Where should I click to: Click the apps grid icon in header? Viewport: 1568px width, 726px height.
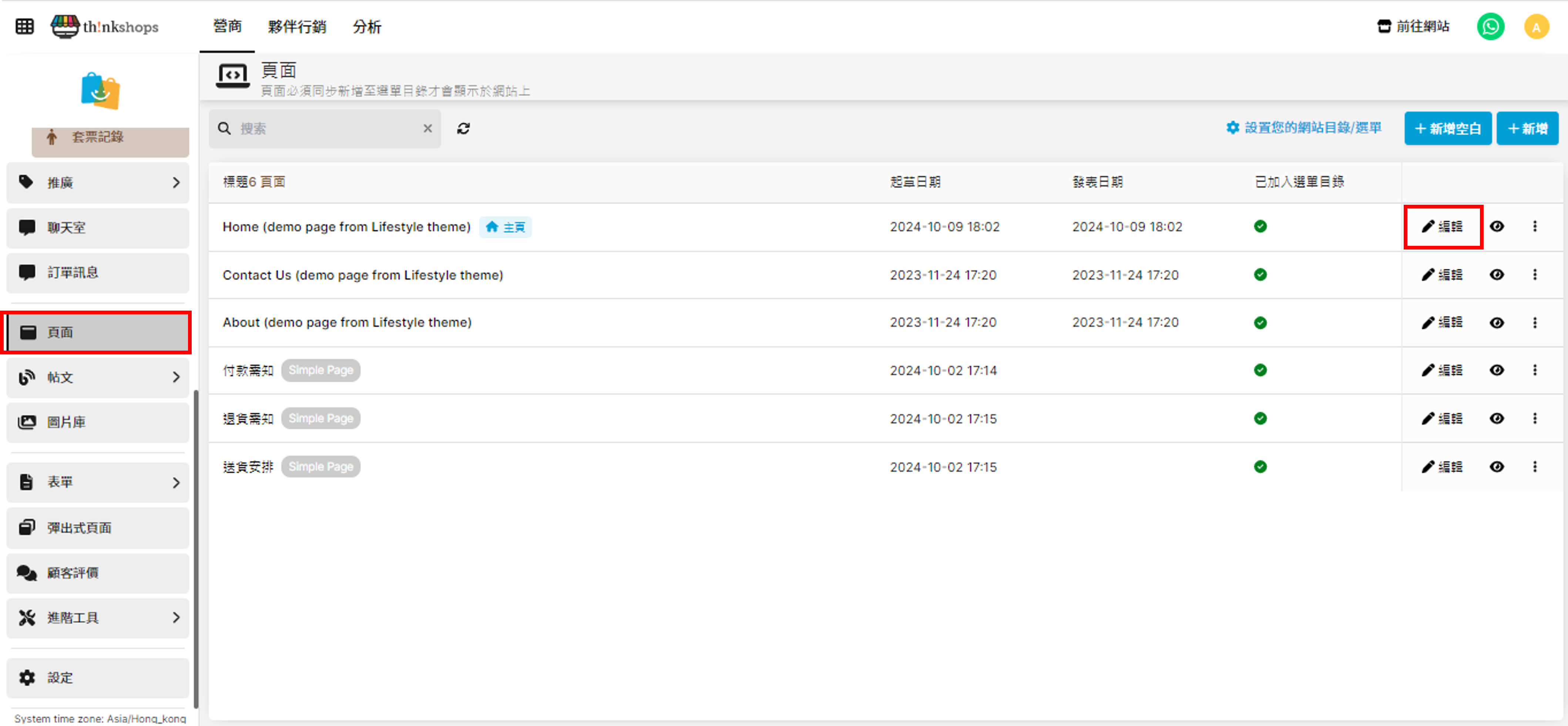(x=24, y=26)
